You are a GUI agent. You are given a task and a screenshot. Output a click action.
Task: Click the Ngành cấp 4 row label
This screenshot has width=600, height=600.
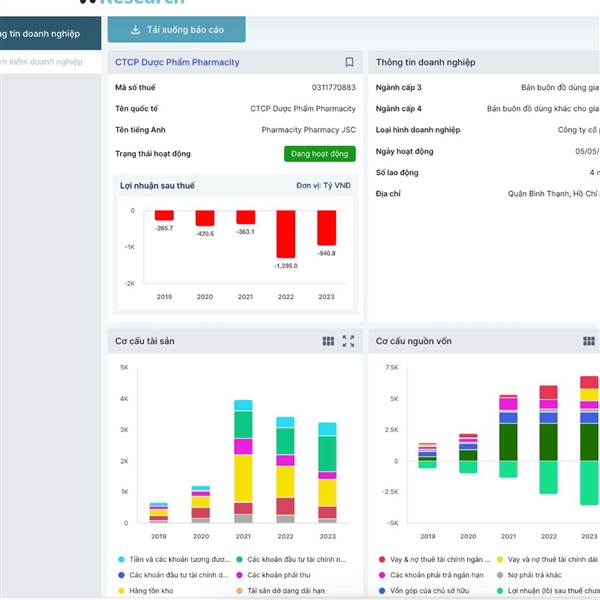coord(398,109)
